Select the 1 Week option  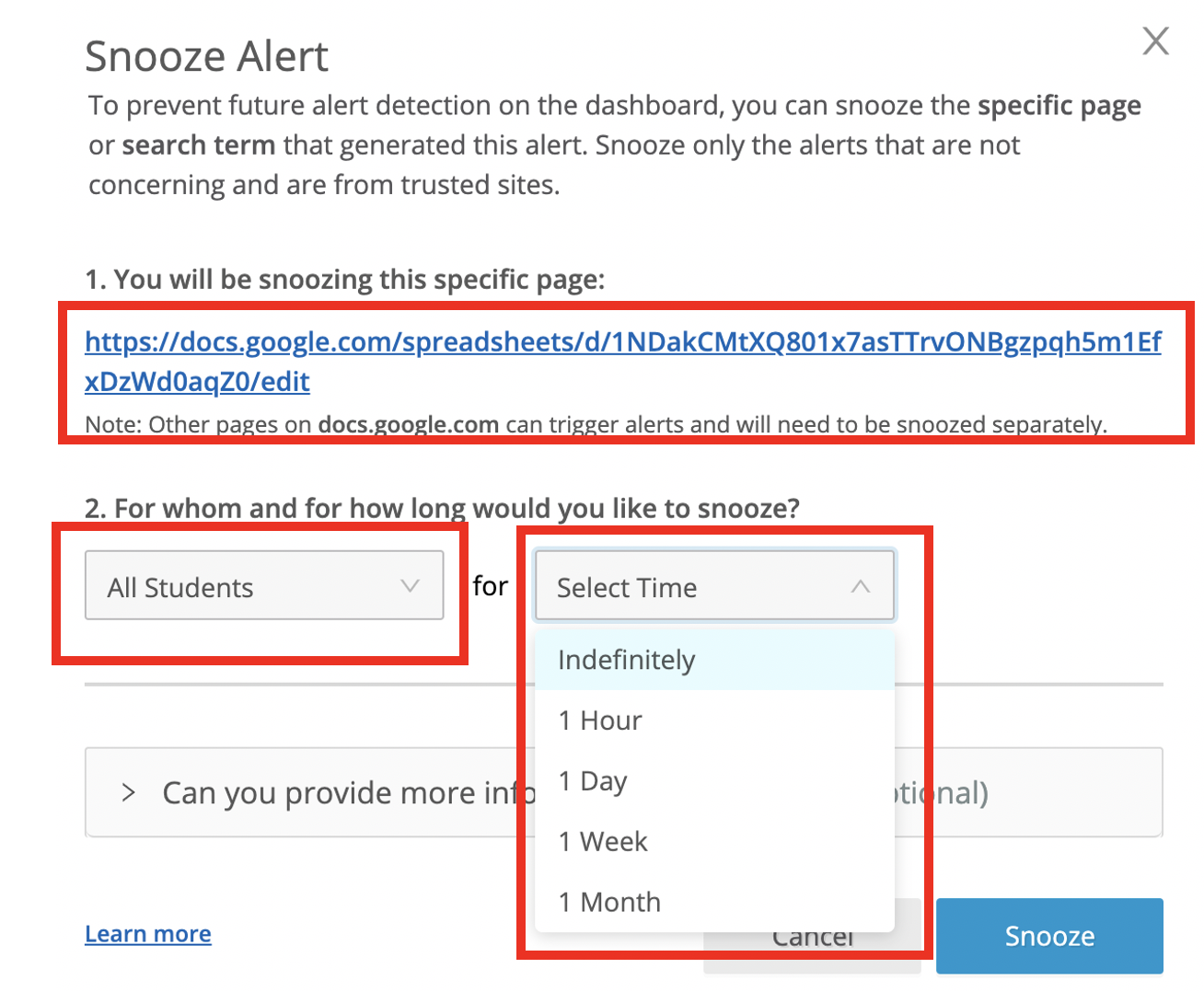coord(603,842)
